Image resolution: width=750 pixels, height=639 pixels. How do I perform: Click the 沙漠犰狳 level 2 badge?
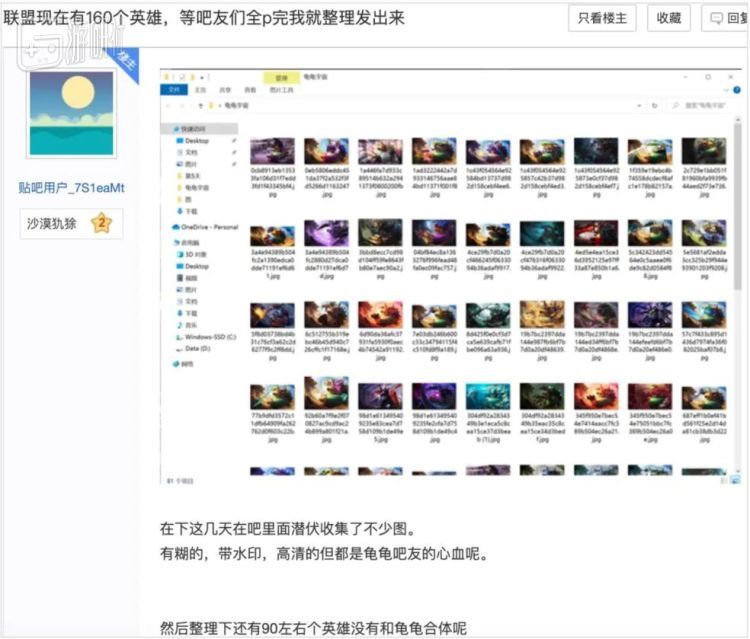71,223
